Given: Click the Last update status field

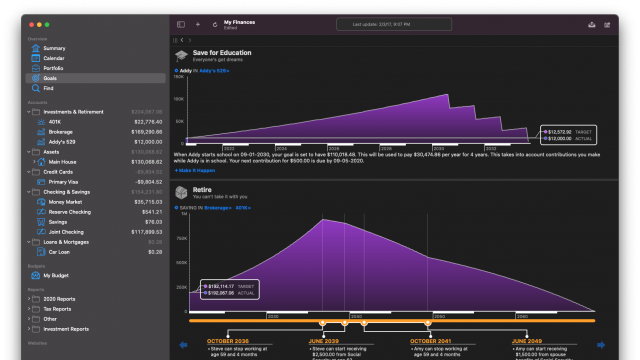Looking at the screenshot, I should pos(394,24).
